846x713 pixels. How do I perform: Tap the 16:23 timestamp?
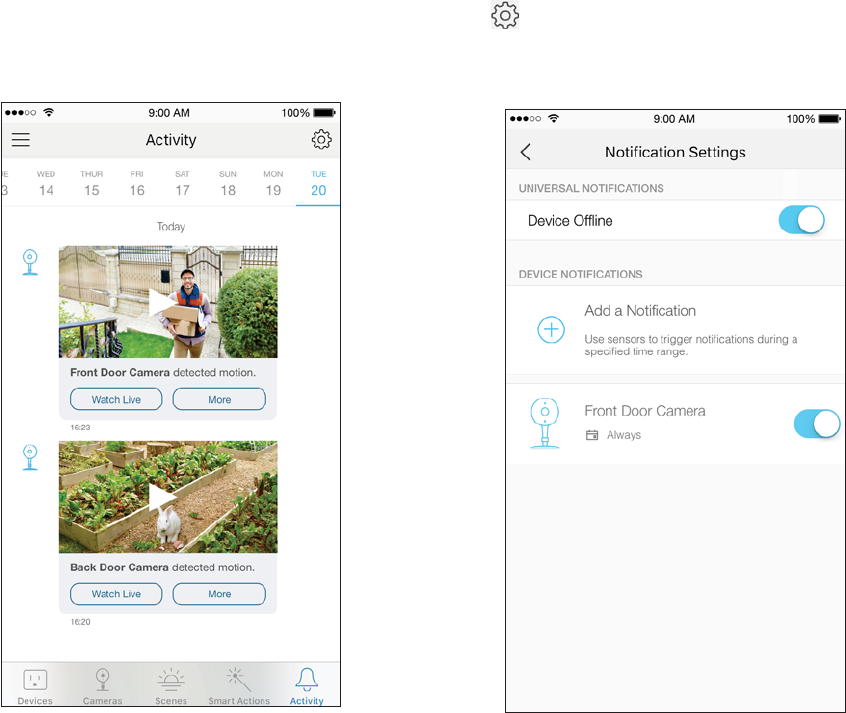(80, 427)
